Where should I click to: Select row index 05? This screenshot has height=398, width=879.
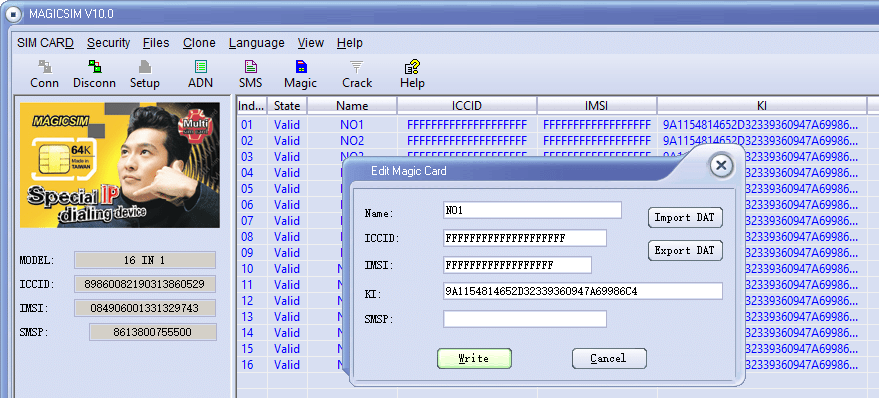point(247,188)
